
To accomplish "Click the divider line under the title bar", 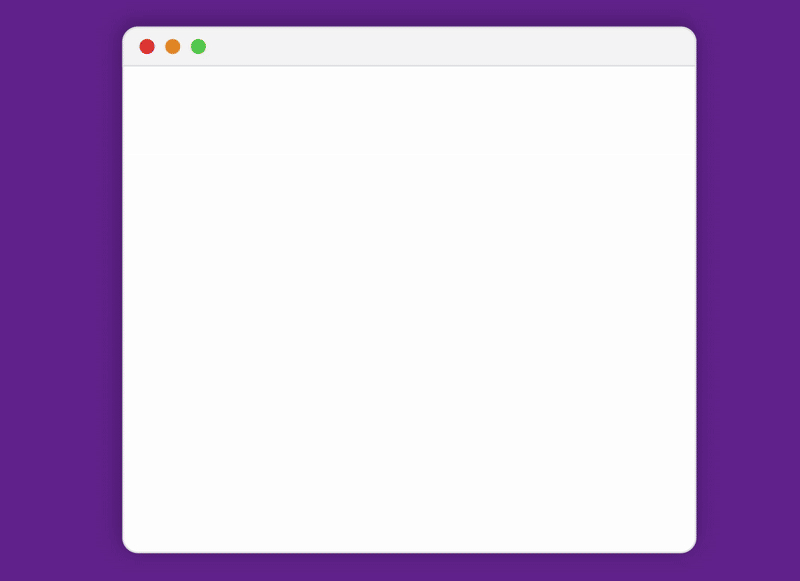I will pyautogui.click(x=409, y=66).
